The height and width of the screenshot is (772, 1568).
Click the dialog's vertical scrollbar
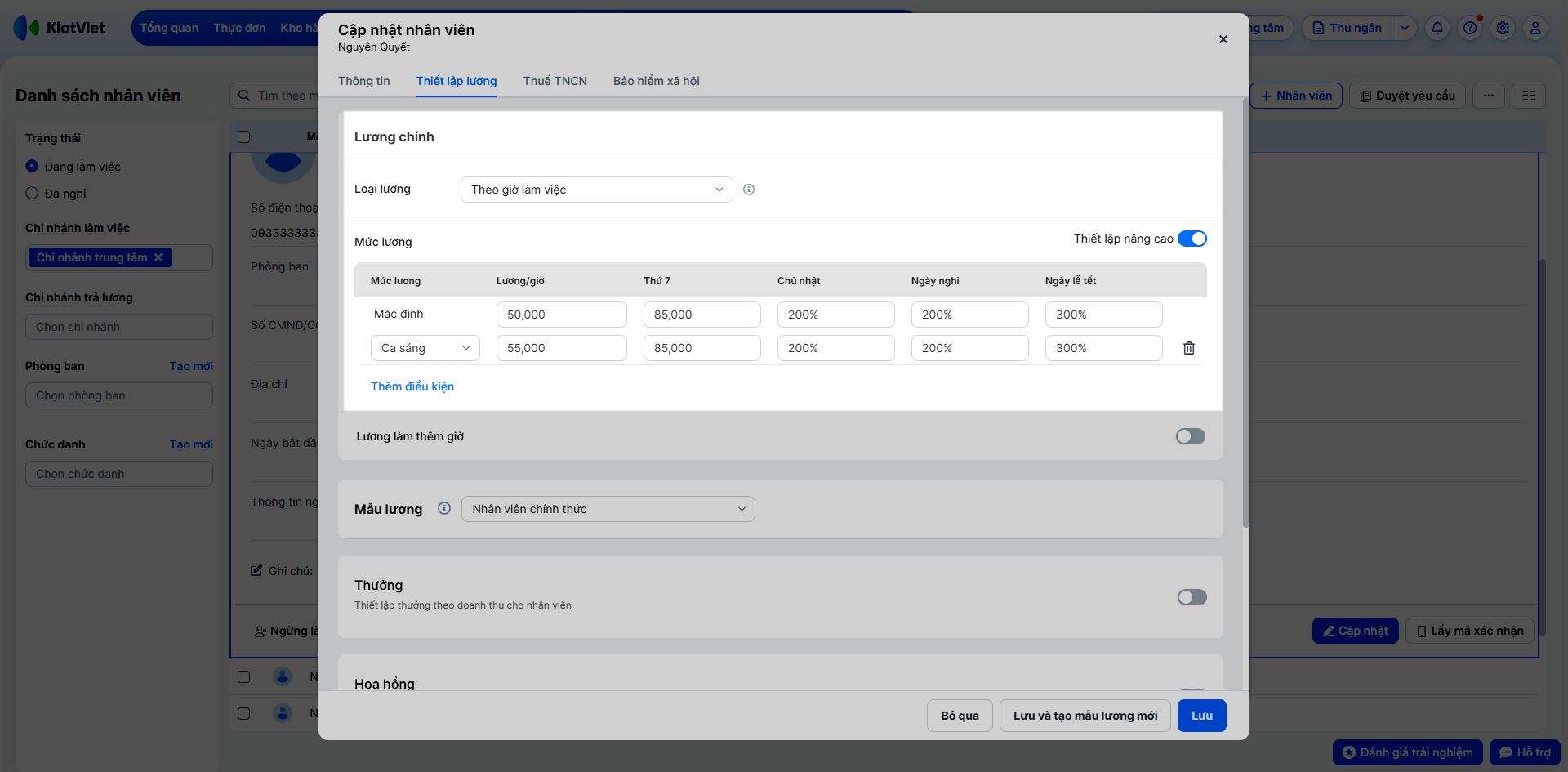(x=1245, y=314)
